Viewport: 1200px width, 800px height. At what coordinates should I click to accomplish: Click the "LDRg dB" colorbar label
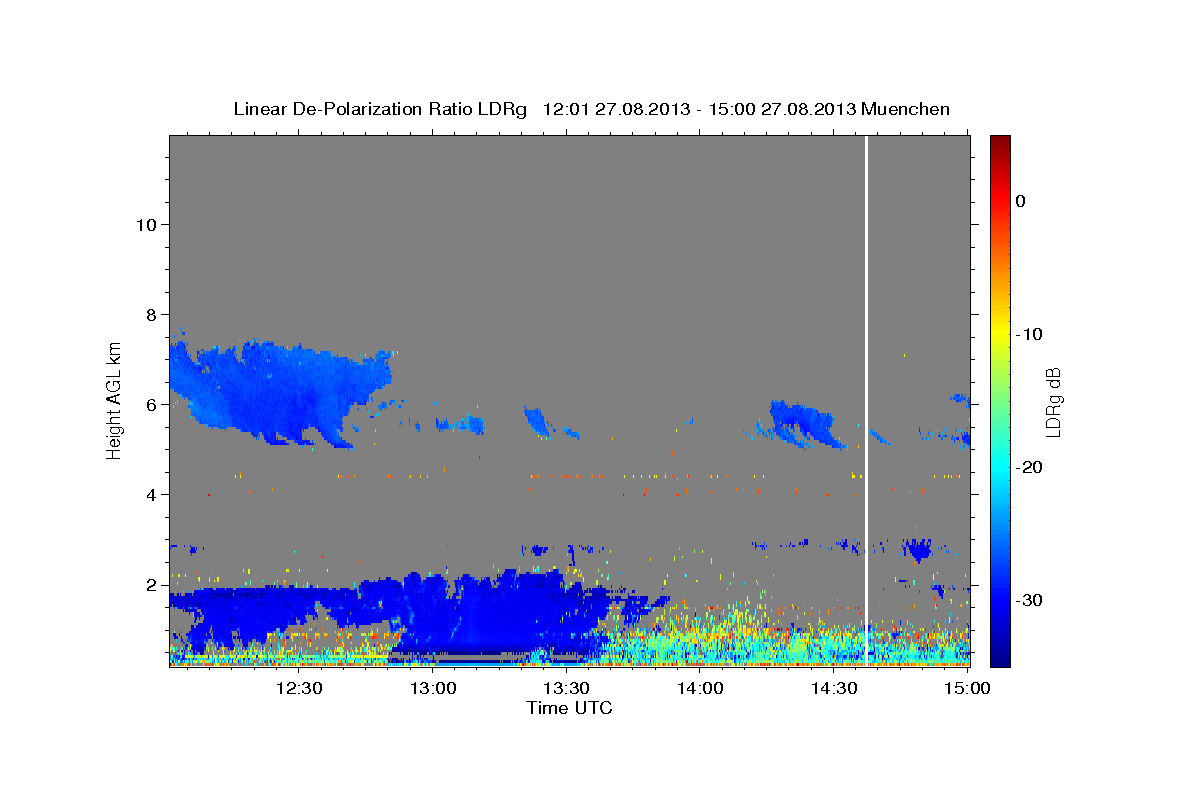pyautogui.click(x=1053, y=402)
